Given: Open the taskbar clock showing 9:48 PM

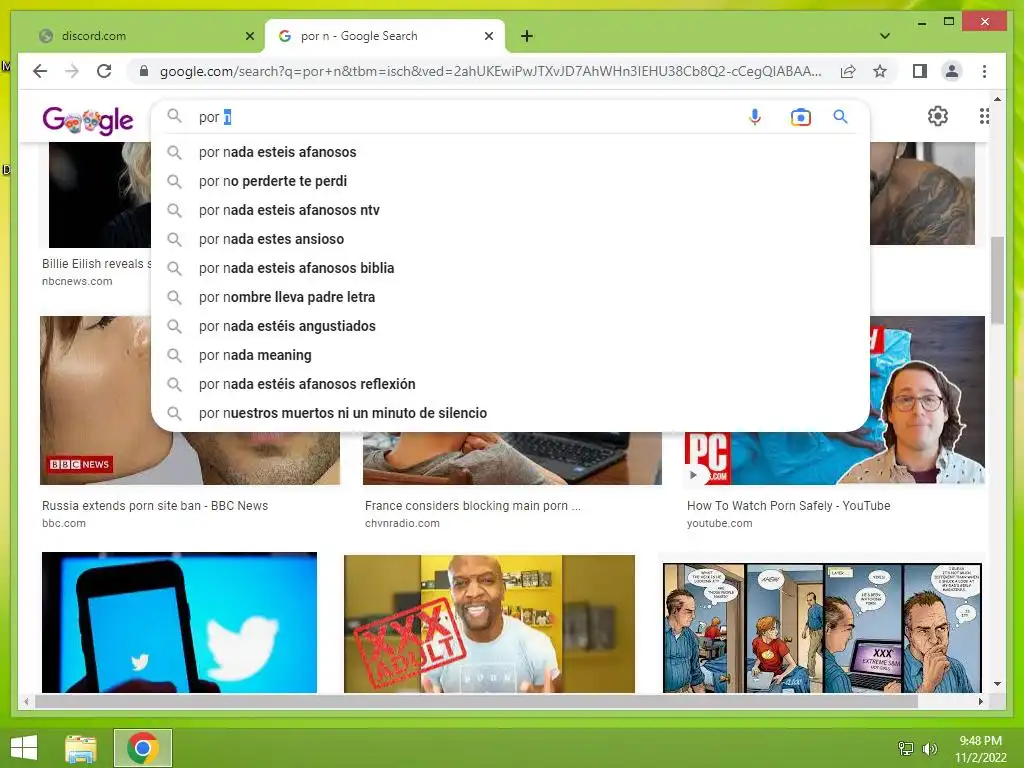Looking at the screenshot, I should [981, 748].
